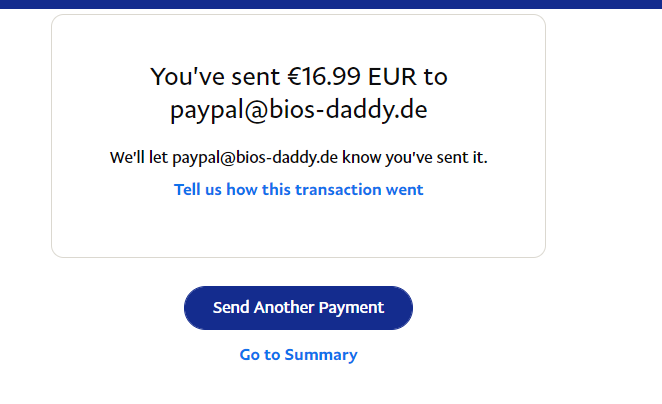Click the EUR currency text in heading
Image resolution: width=662 pixels, height=404 pixels.
[392, 76]
